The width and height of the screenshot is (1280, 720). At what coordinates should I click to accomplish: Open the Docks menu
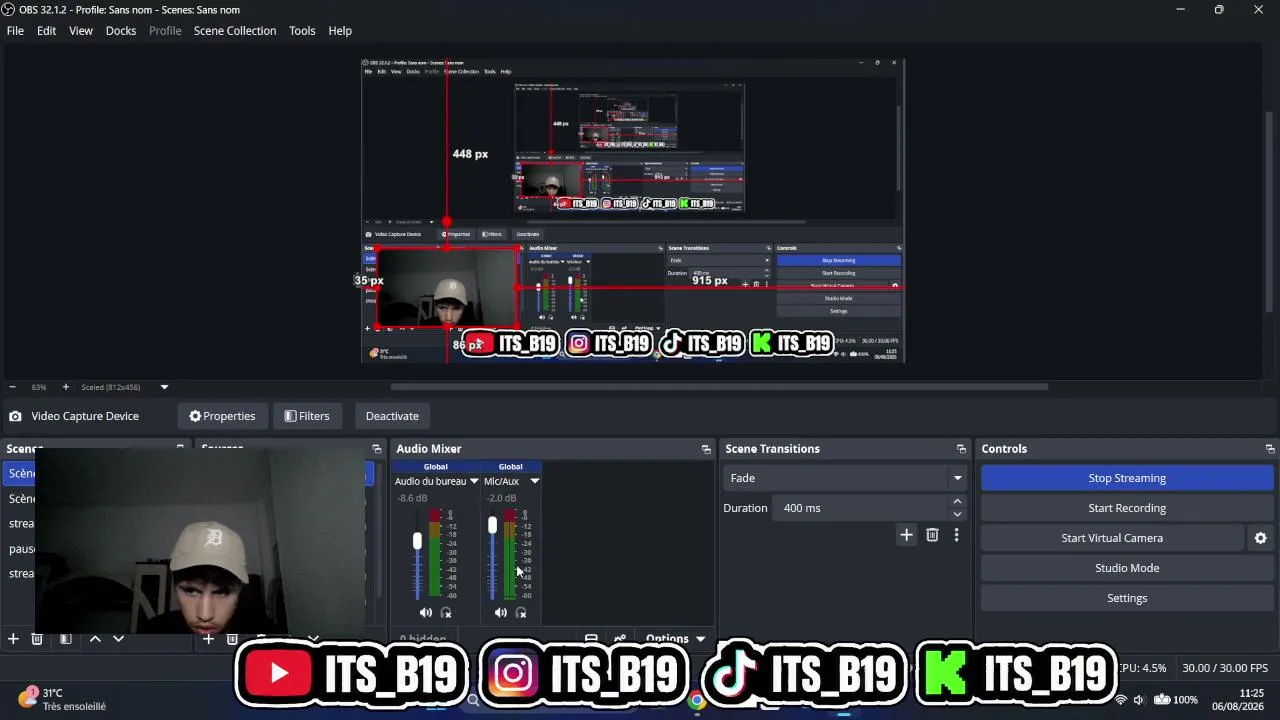(x=121, y=31)
